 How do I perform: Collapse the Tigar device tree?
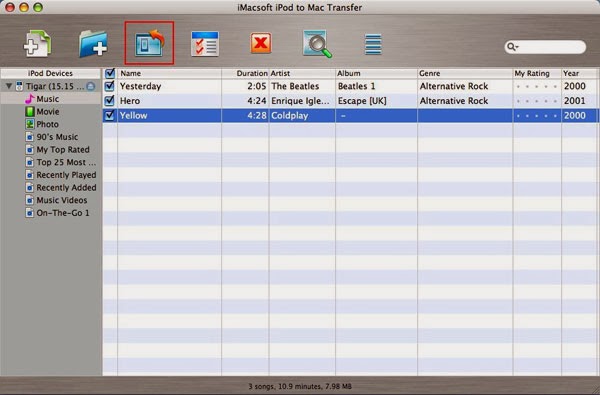(x=8, y=86)
